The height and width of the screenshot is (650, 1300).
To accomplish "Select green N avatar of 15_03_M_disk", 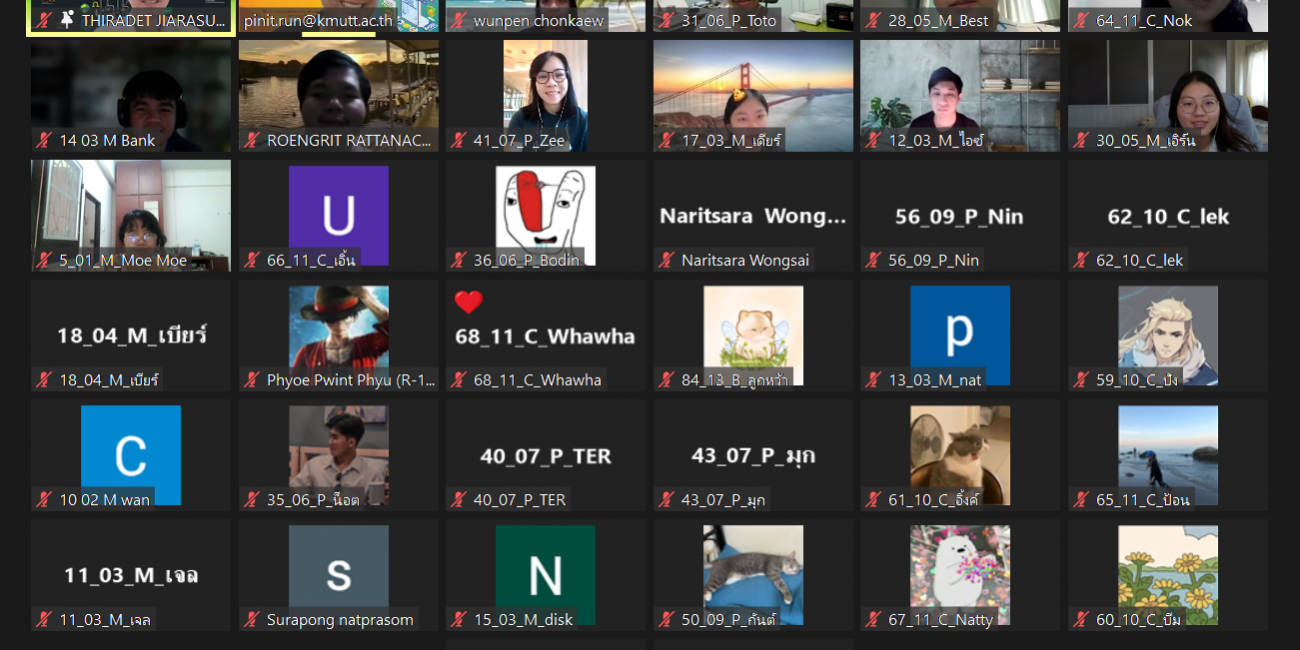I will pos(545,575).
